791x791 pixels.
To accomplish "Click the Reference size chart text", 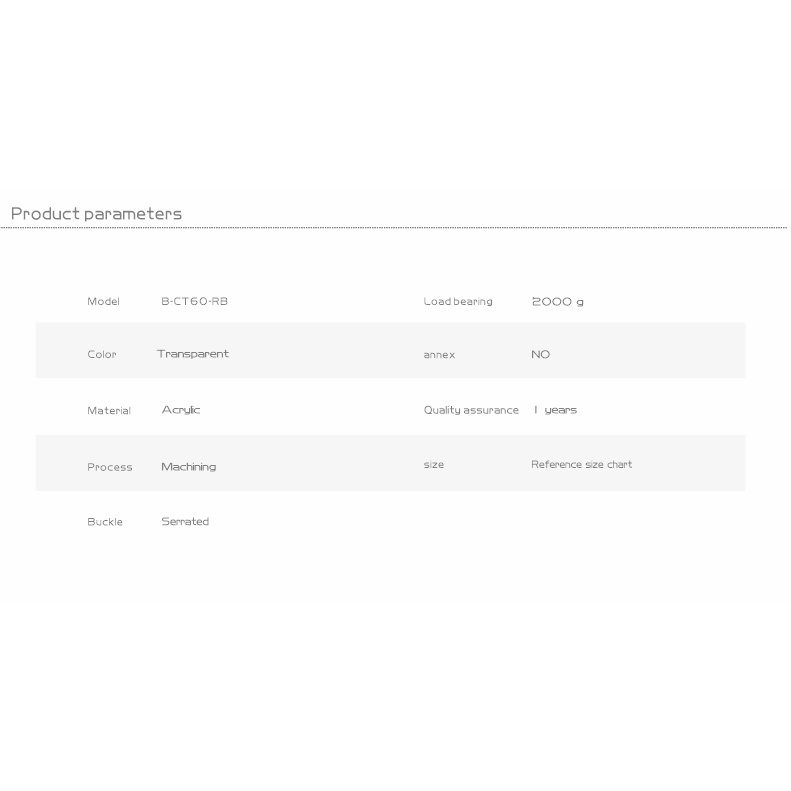I will (581, 464).
